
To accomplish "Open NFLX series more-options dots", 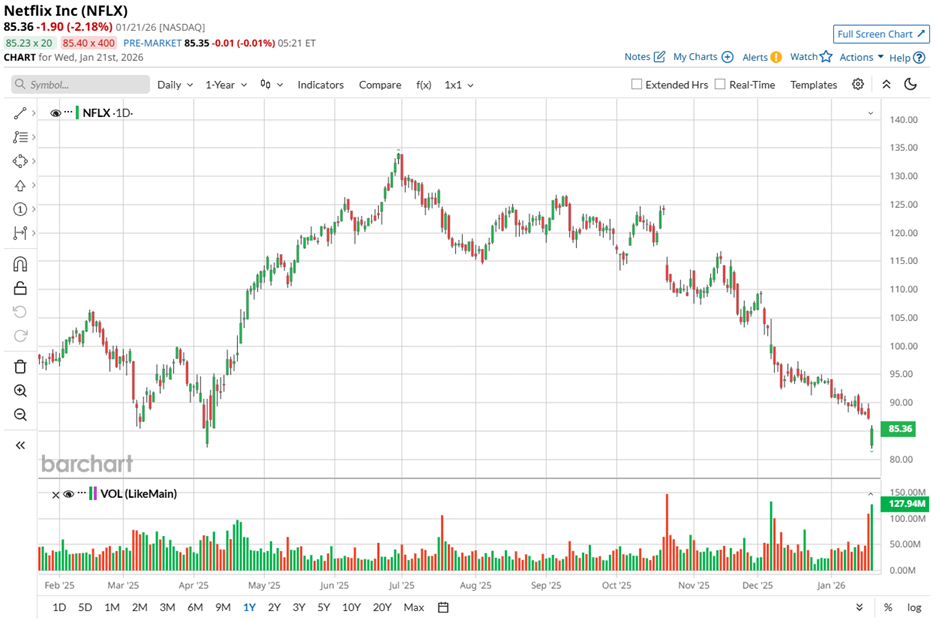I will coord(68,112).
